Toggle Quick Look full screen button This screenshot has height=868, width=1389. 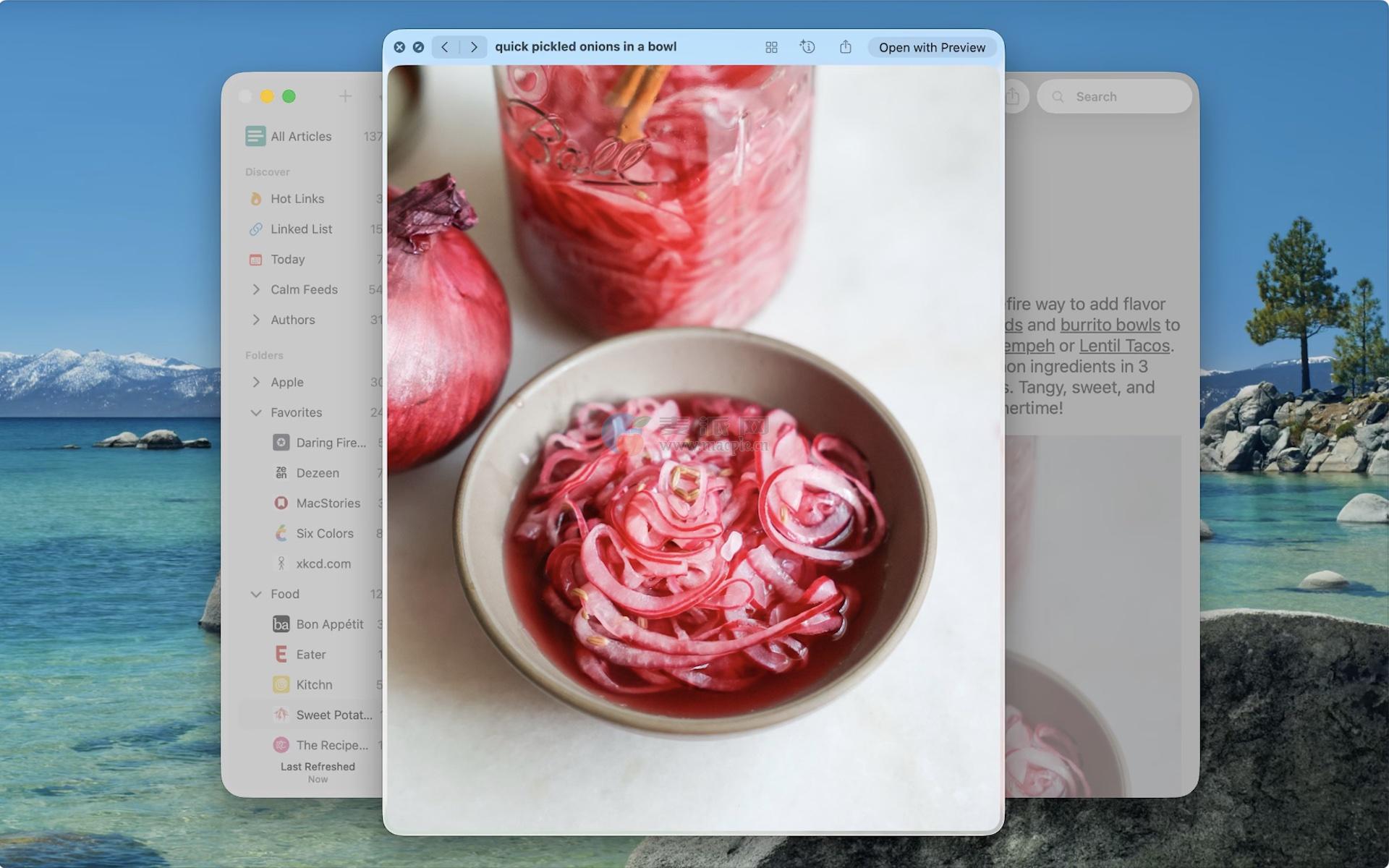click(418, 48)
